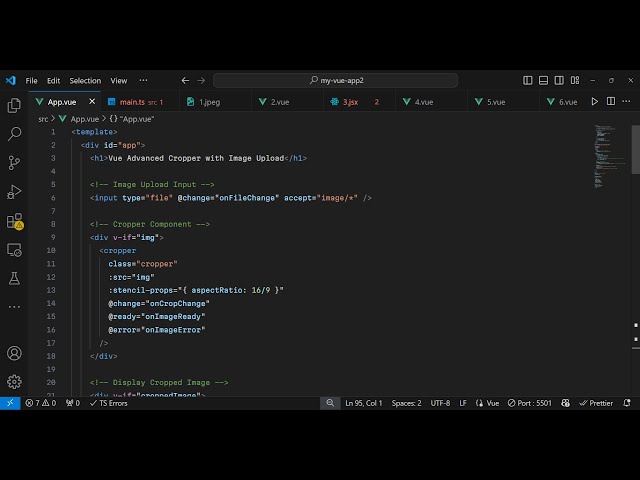
Task: Open the Testing flask view
Action: point(14,278)
